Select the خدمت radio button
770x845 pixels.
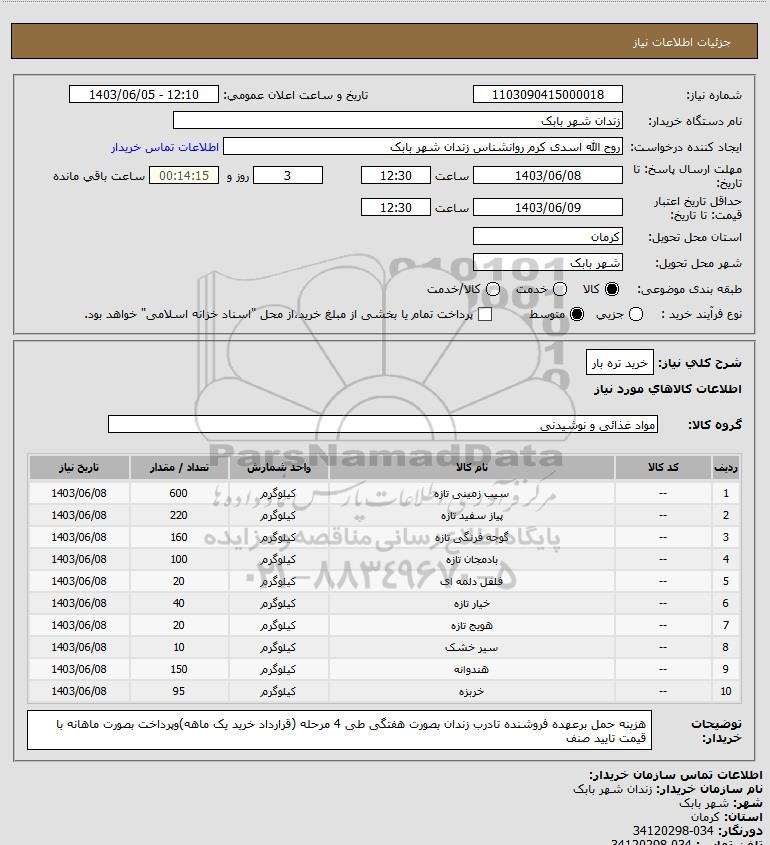click(560, 289)
